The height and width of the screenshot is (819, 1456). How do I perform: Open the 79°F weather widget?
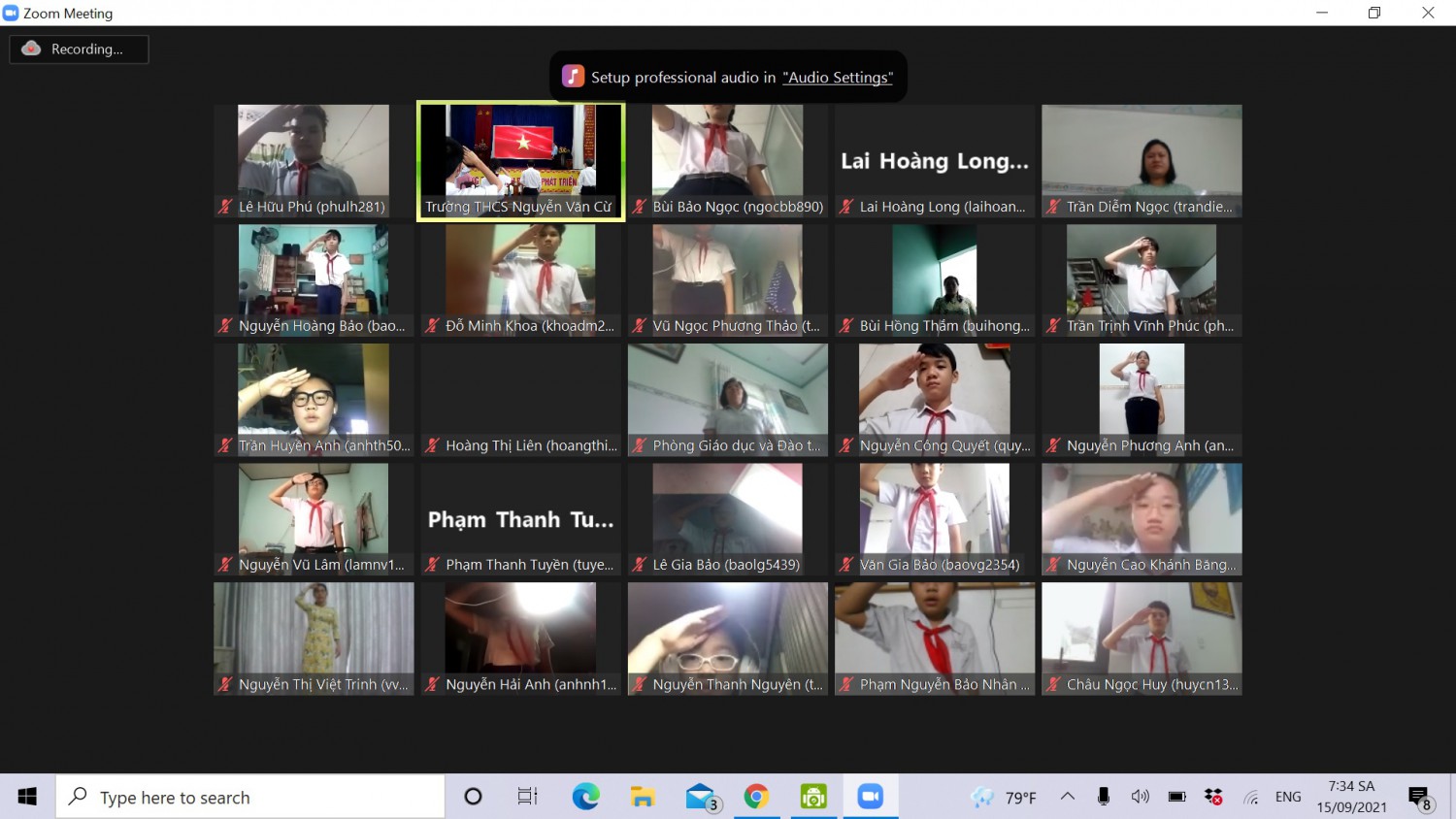pos(1005,797)
